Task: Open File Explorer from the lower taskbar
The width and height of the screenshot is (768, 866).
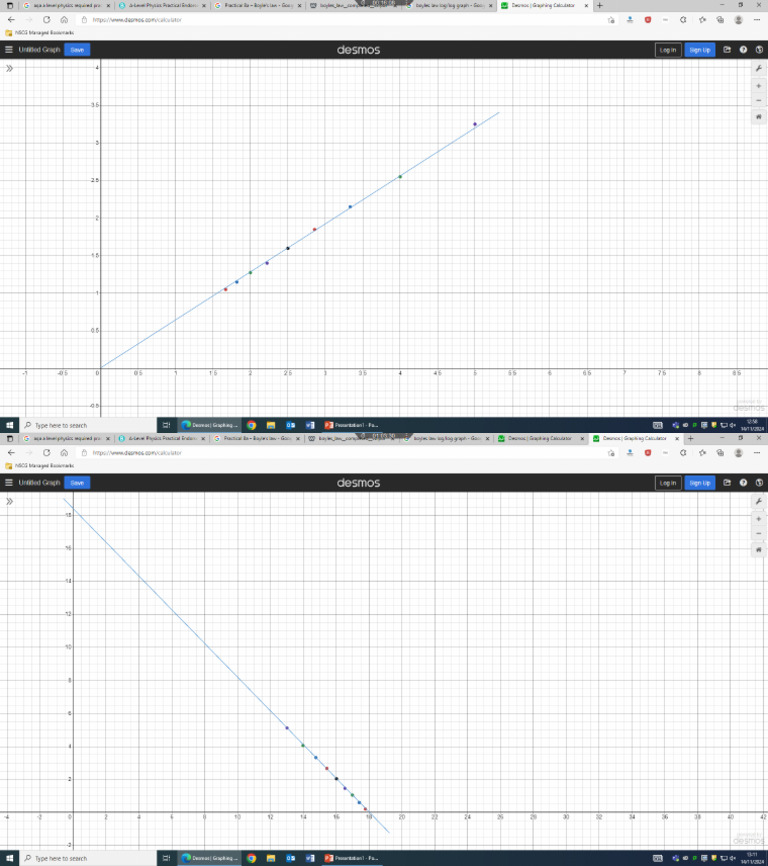Action: click(271, 858)
